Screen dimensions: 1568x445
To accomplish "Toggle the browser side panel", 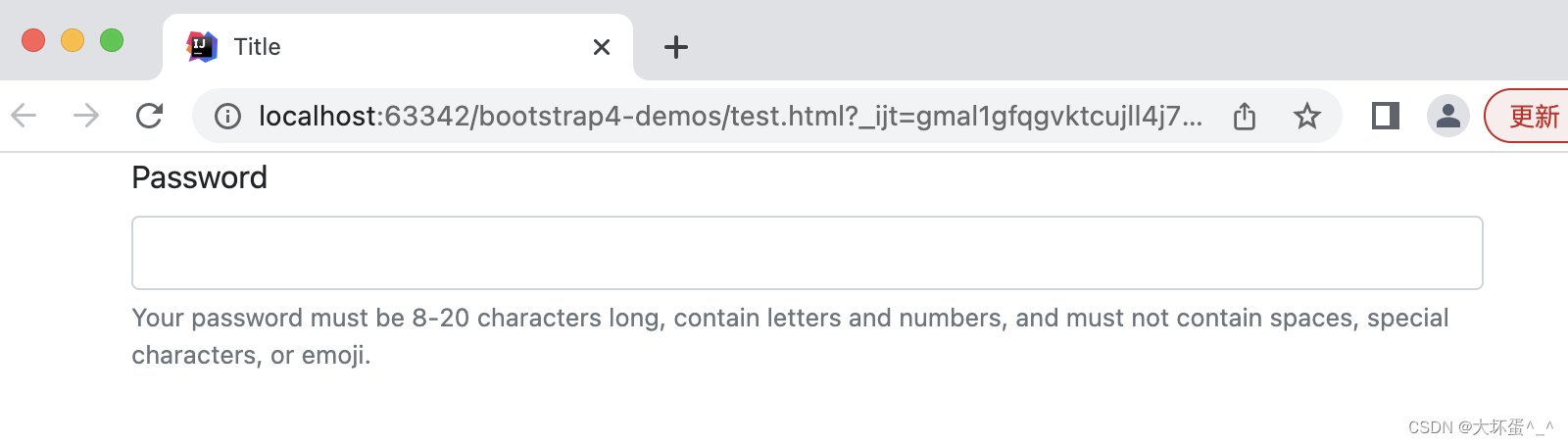I will pos(1386,116).
